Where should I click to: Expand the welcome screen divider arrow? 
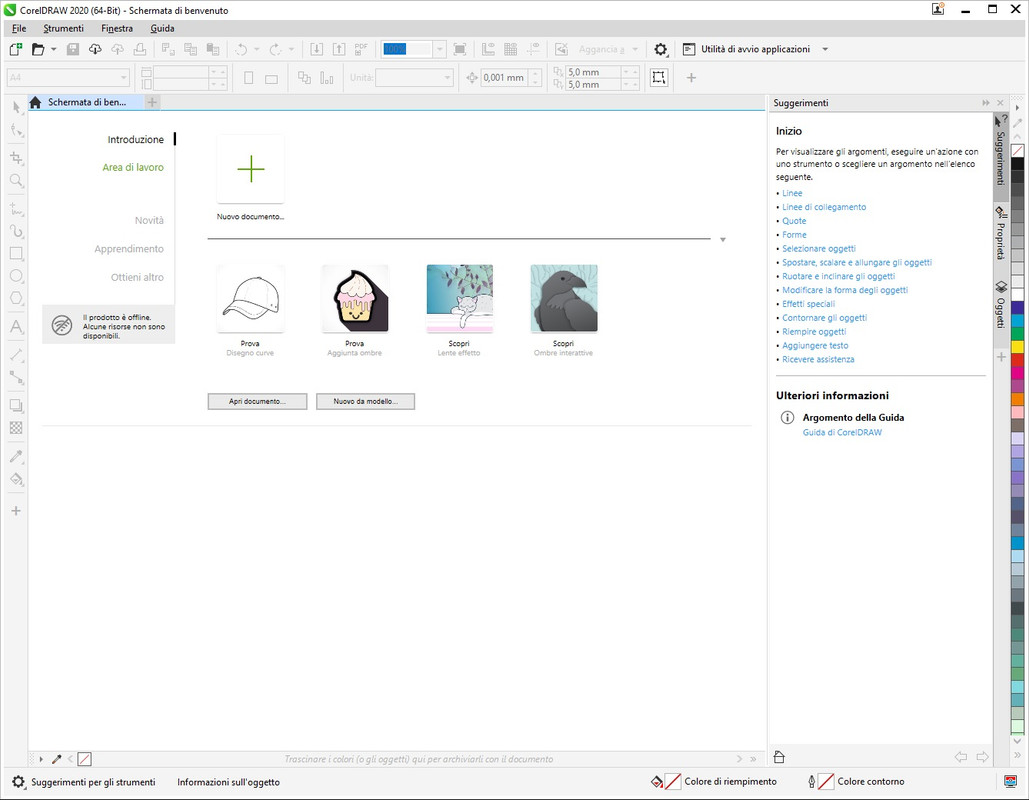pos(723,240)
